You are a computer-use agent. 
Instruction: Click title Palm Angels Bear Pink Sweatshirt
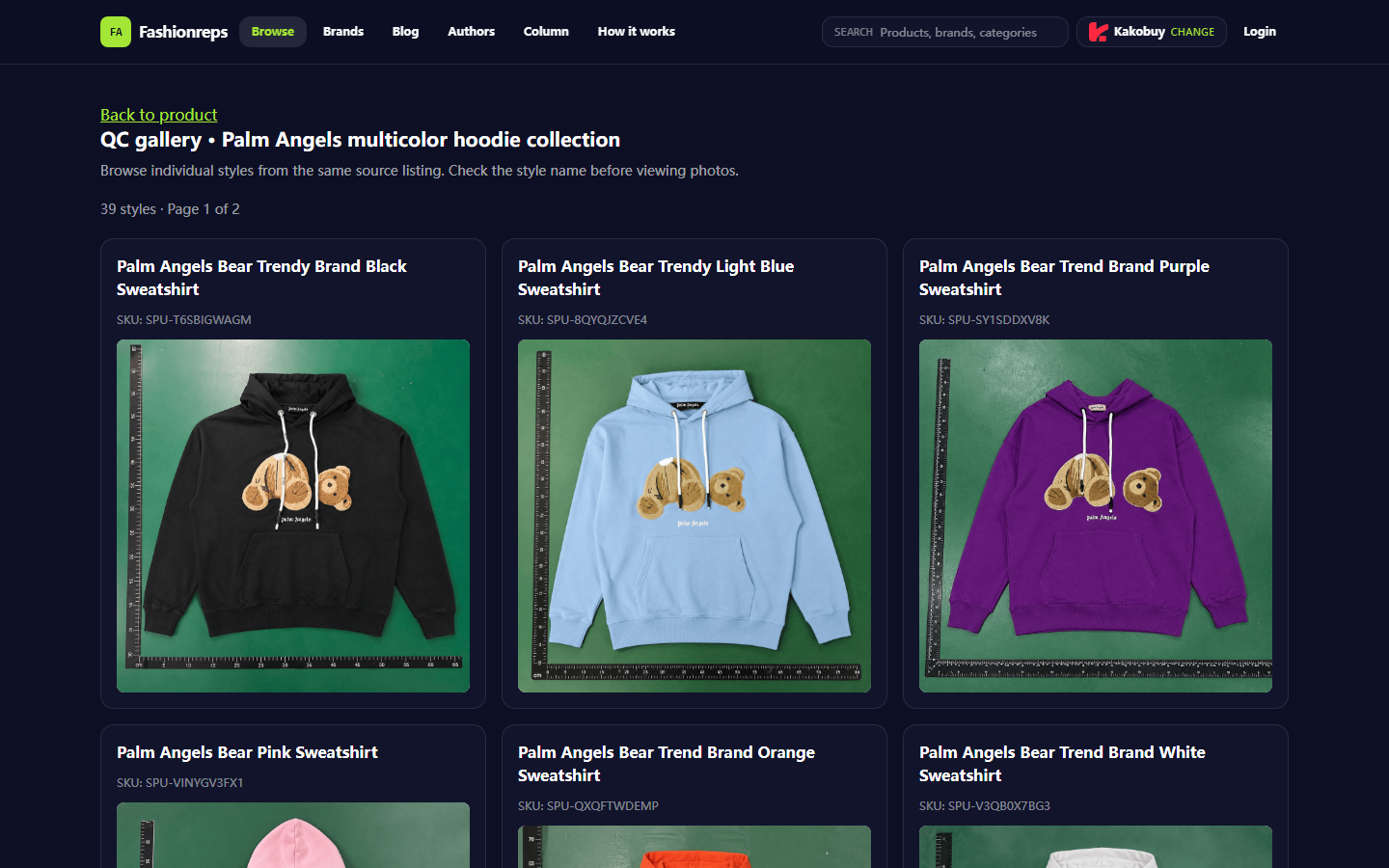(x=247, y=752)
